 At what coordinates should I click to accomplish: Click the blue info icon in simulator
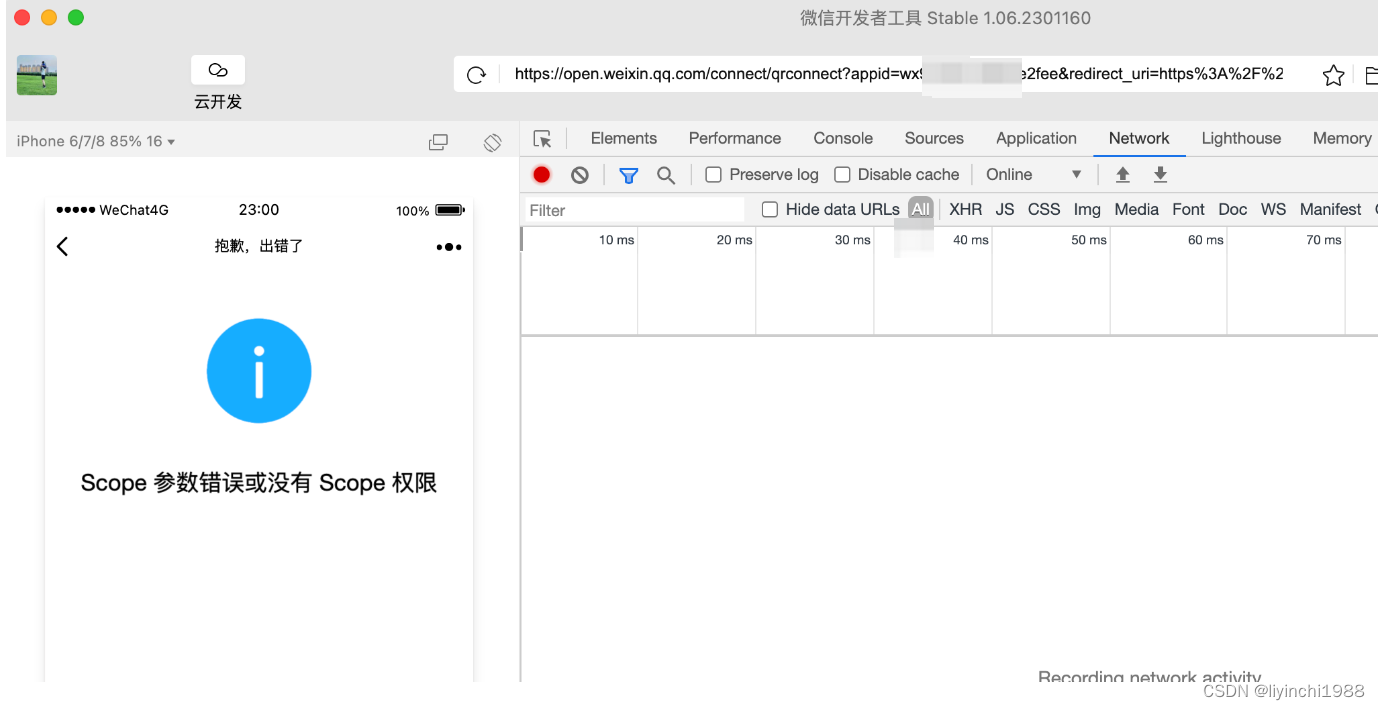pos(259,371)
